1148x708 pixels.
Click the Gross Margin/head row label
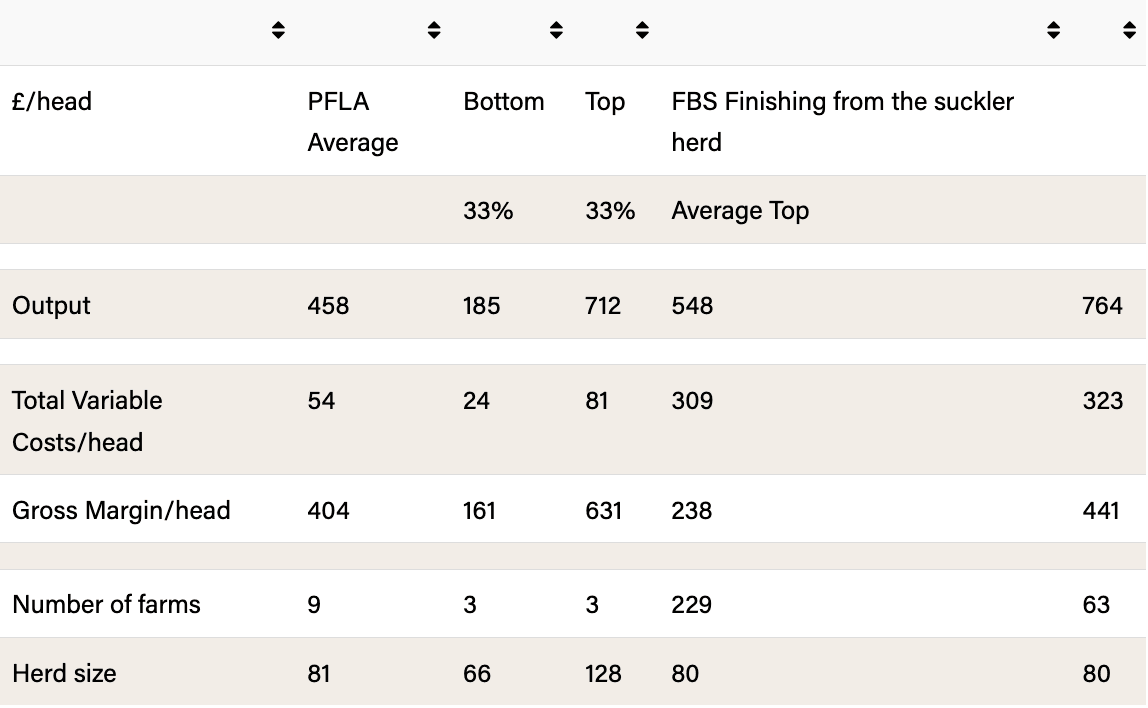point(121,510)
